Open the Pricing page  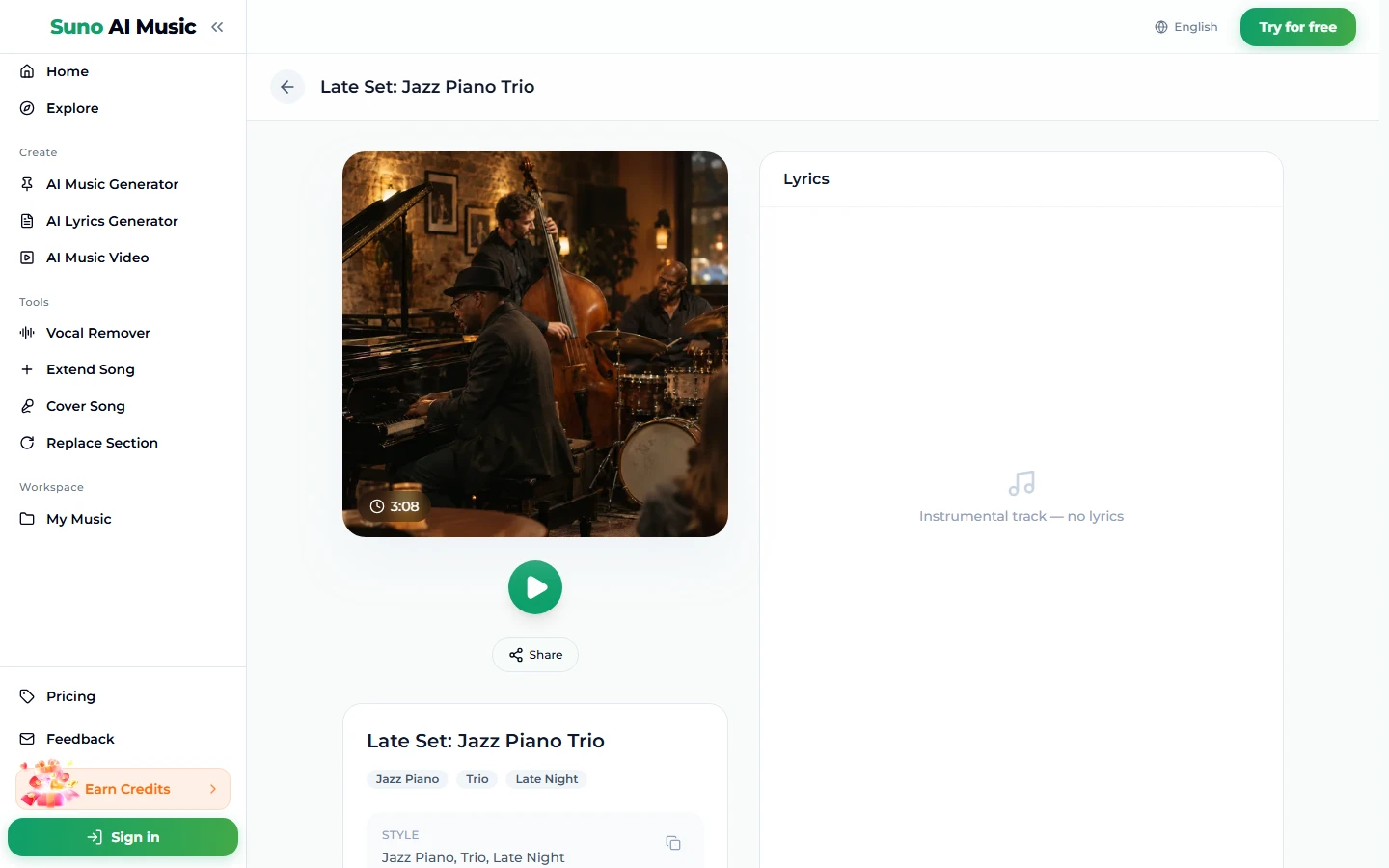(x=123, y=696)
